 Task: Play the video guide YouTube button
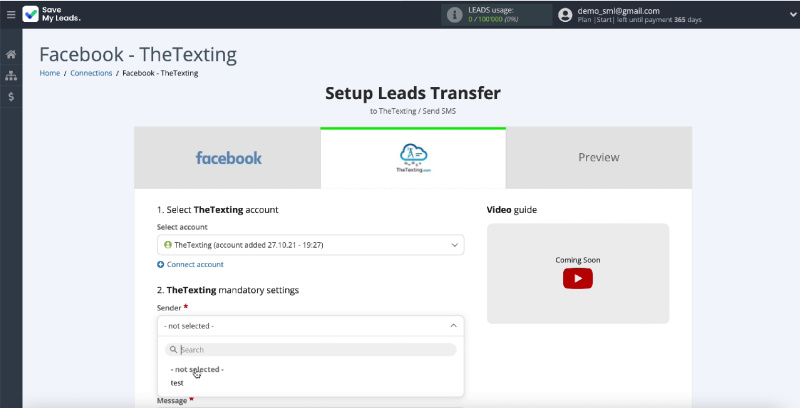click(577, 278)
